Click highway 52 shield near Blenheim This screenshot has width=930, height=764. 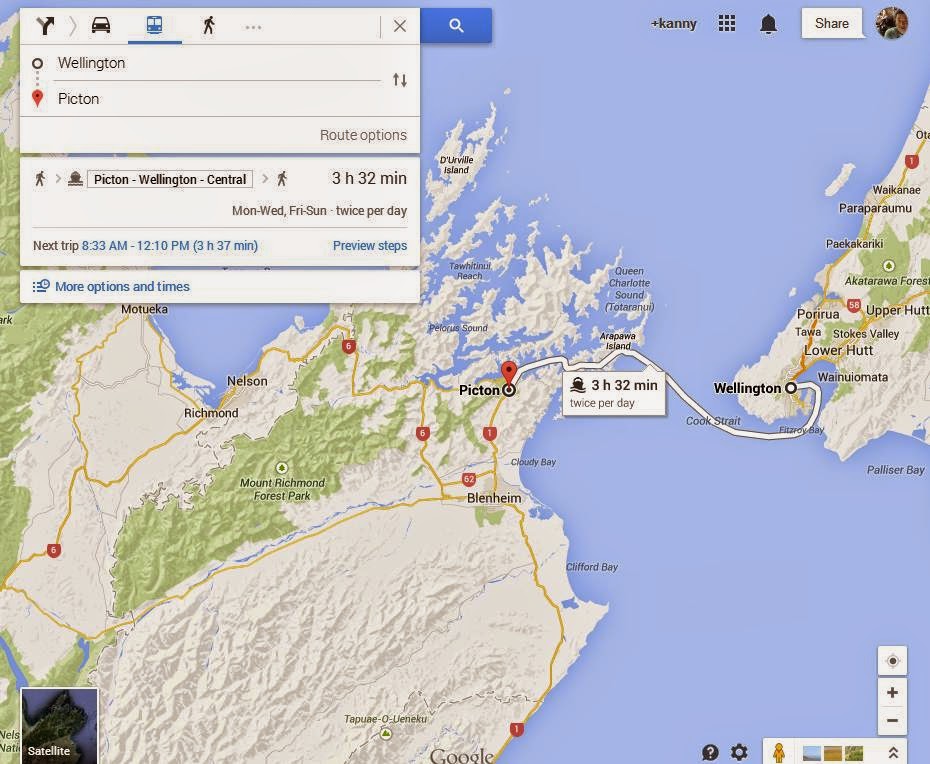point(469,479)
